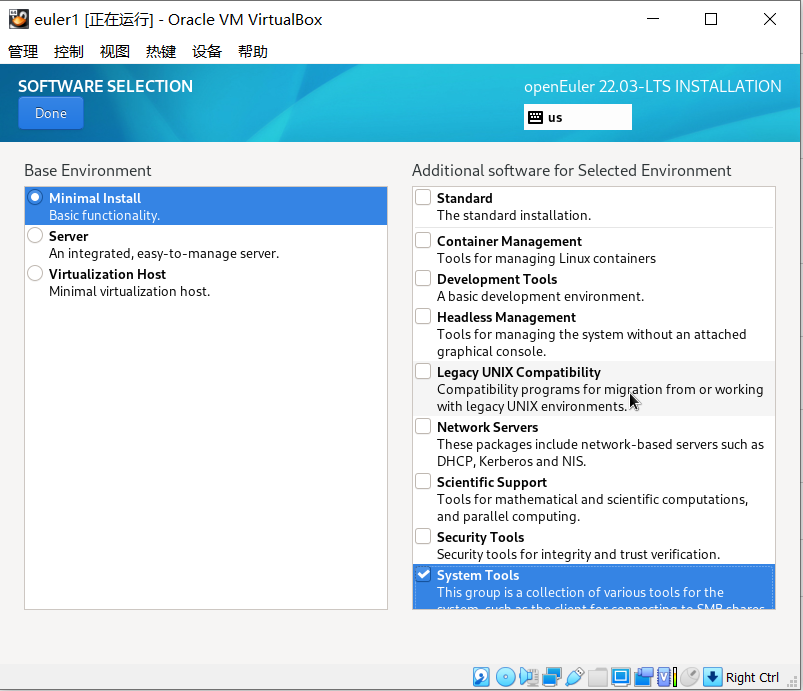
Task: Enable Scientific Support checkbox
Action: pyautogui.click(x=423, y=481)
